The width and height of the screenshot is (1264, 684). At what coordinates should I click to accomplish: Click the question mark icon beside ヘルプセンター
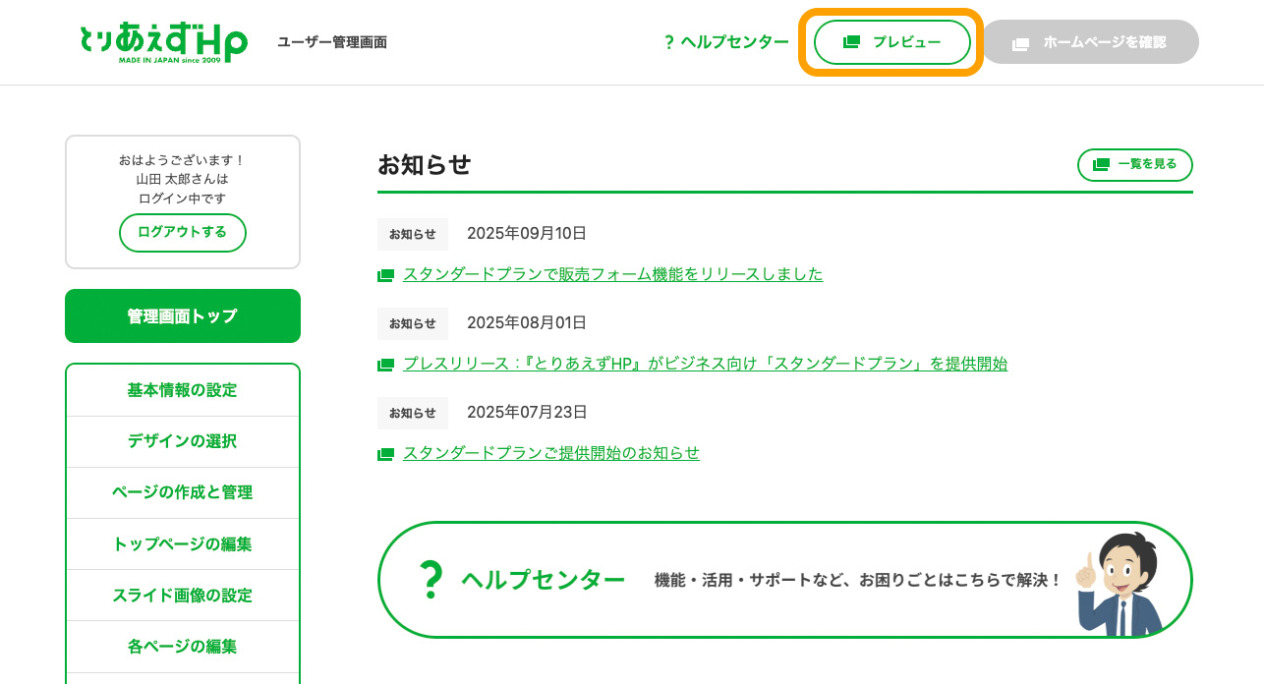(669, 42)
